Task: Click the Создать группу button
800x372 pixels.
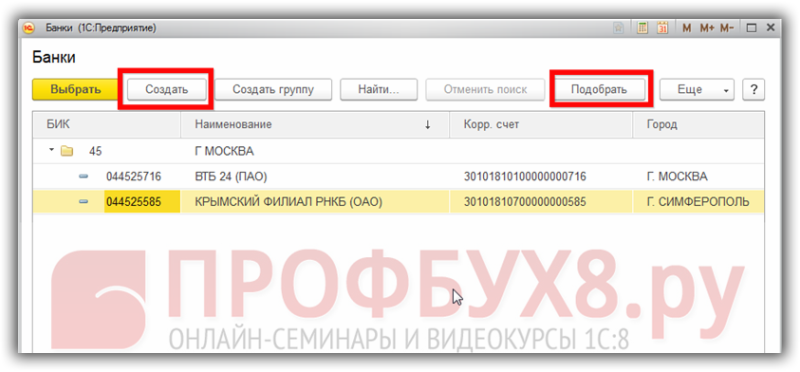Action: click(x=273, y=89)
